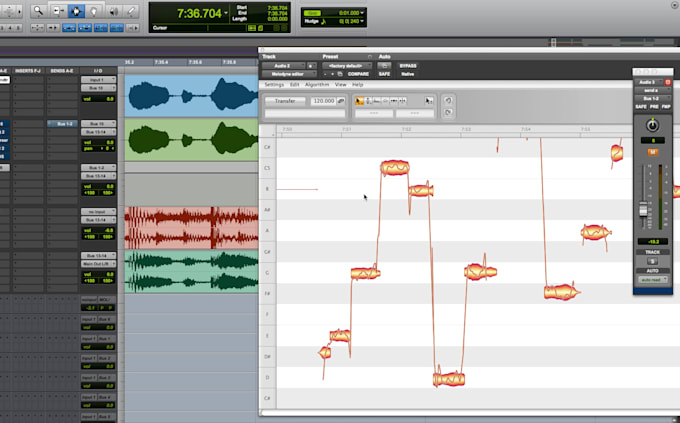The height and width of the screenshot is (423, 680).
Task: Click Bus 1-2 send on green track
Action: click(x=62, y=124)
